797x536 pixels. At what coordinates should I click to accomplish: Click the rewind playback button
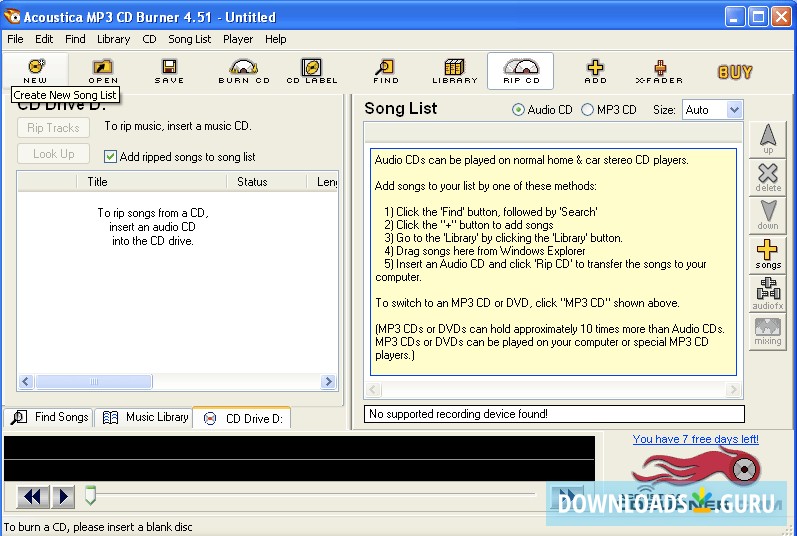33,496
